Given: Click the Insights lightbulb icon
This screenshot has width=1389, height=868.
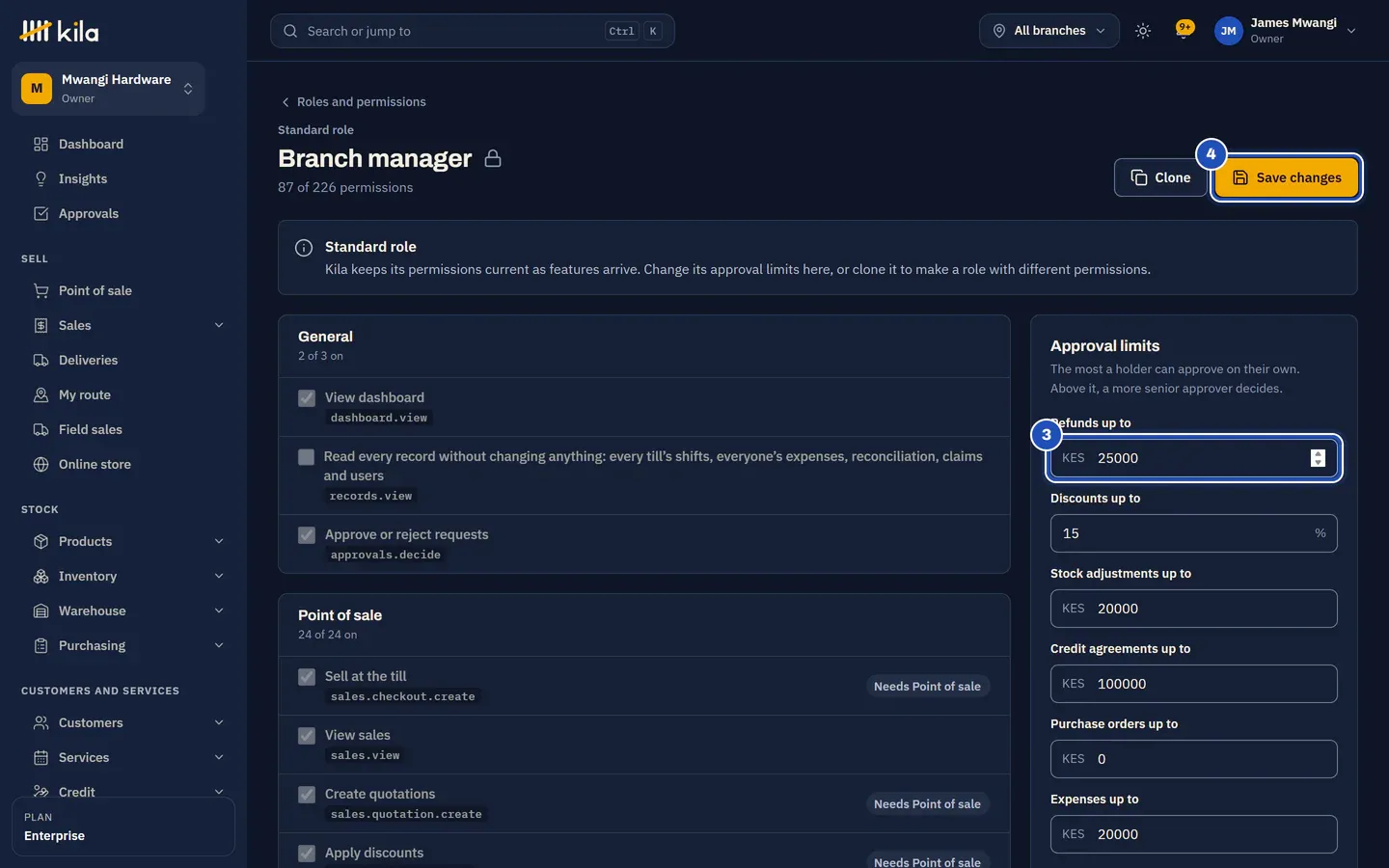Looking at the screenshot, I should pyautogui.click(x=41, y=178).
